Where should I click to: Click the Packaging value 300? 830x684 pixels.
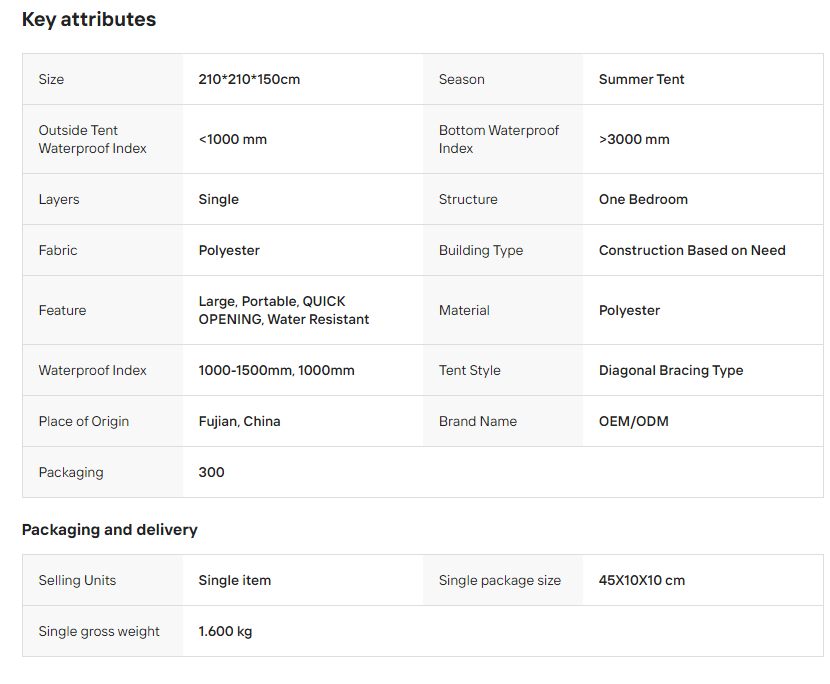click(211, 472)
